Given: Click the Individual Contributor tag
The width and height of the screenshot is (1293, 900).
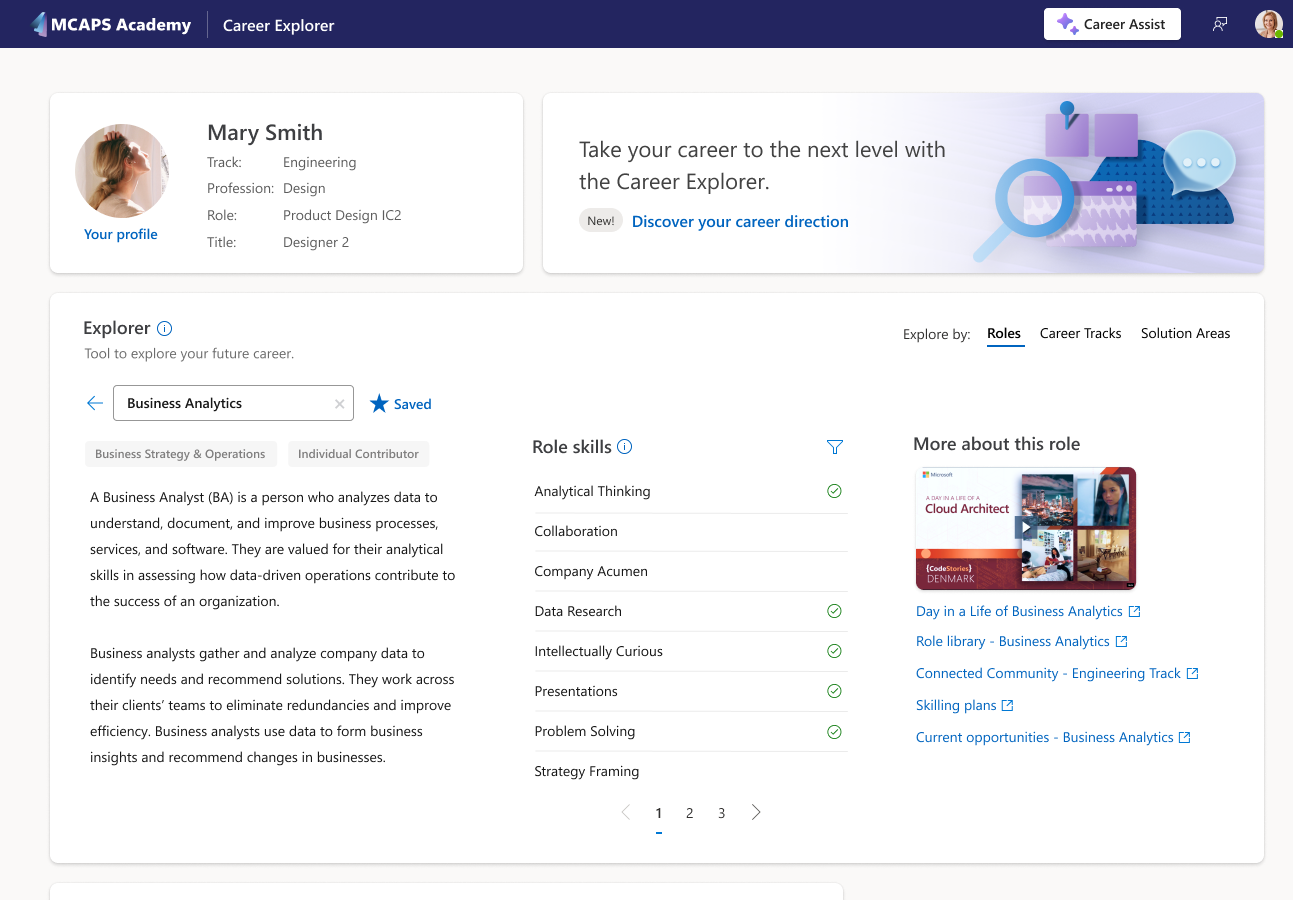Looking at the screenshot, I should click(x=358, y=454).
